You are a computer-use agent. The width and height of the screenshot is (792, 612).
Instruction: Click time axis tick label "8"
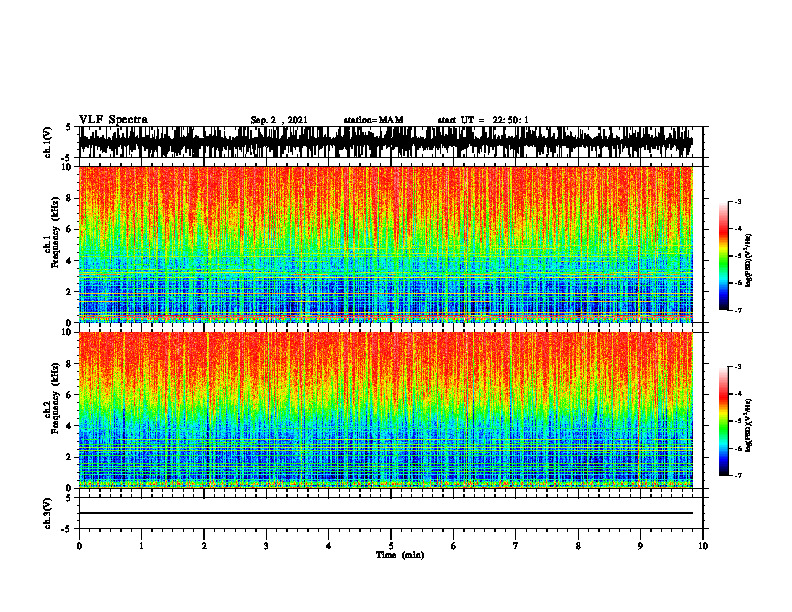click(578, 546)
